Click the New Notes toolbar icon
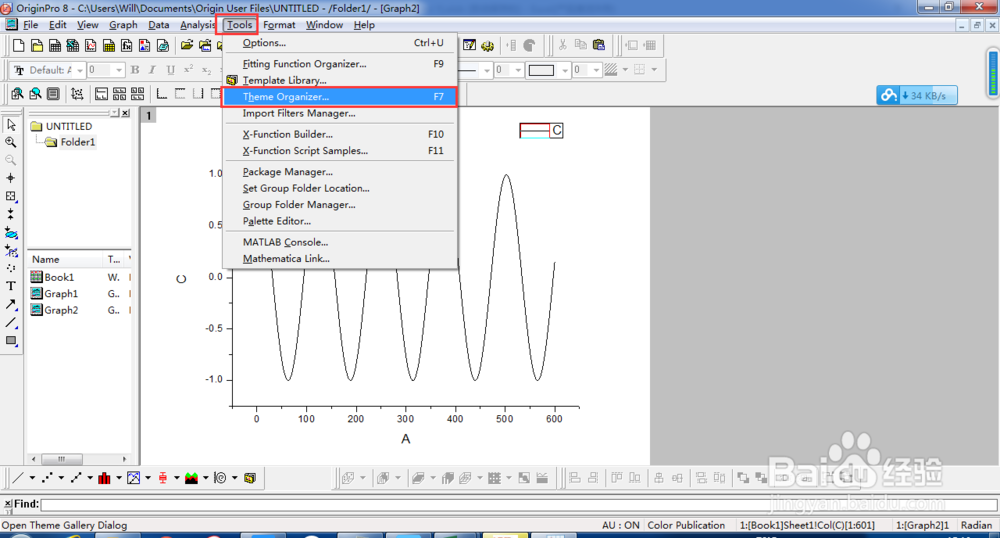This screenshot has width=1000, height=538. [x=163, y=45]
